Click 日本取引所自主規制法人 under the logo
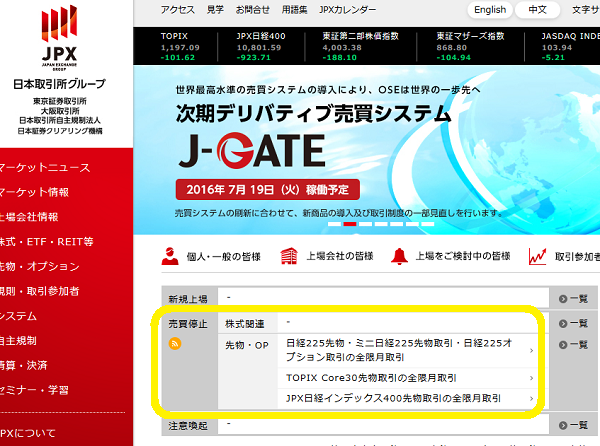600x446 pixels. tap(60, 120)
